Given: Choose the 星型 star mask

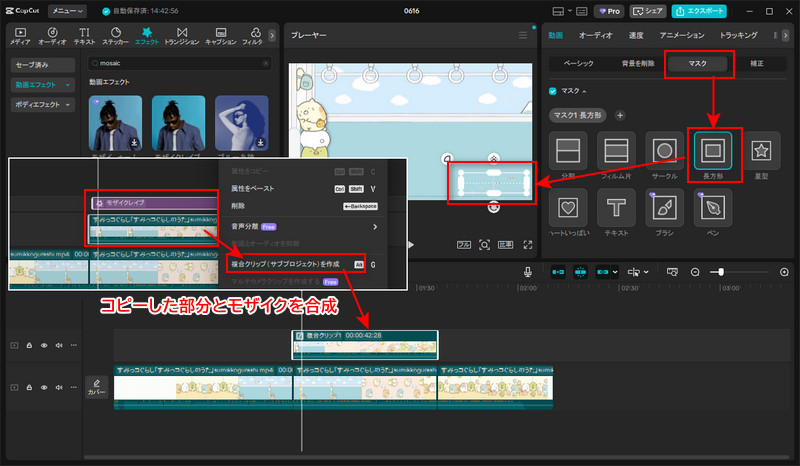Looking at the screenshot, I should 761,151.
